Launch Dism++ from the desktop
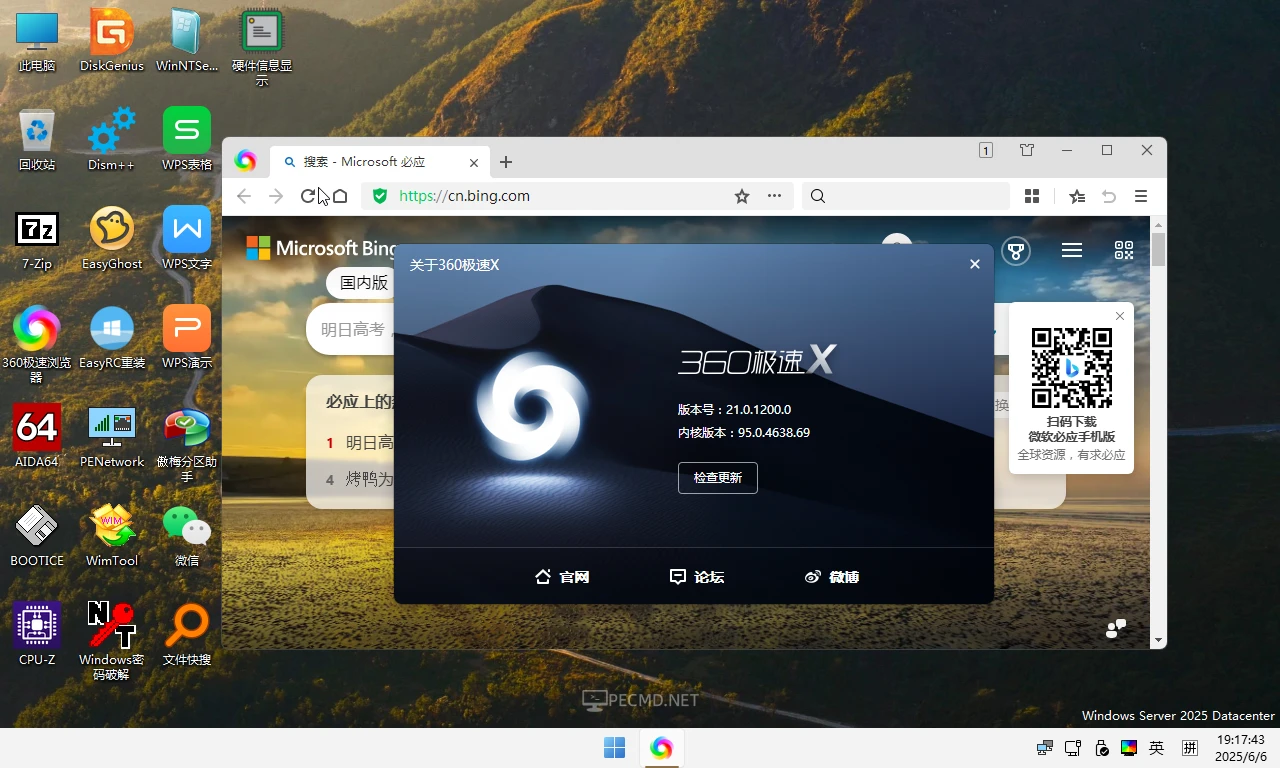1280x768 pixels. click(112, 139)
